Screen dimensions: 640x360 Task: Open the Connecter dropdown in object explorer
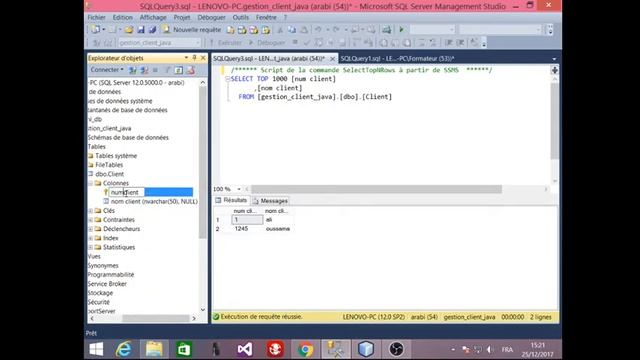coord(107,70)
